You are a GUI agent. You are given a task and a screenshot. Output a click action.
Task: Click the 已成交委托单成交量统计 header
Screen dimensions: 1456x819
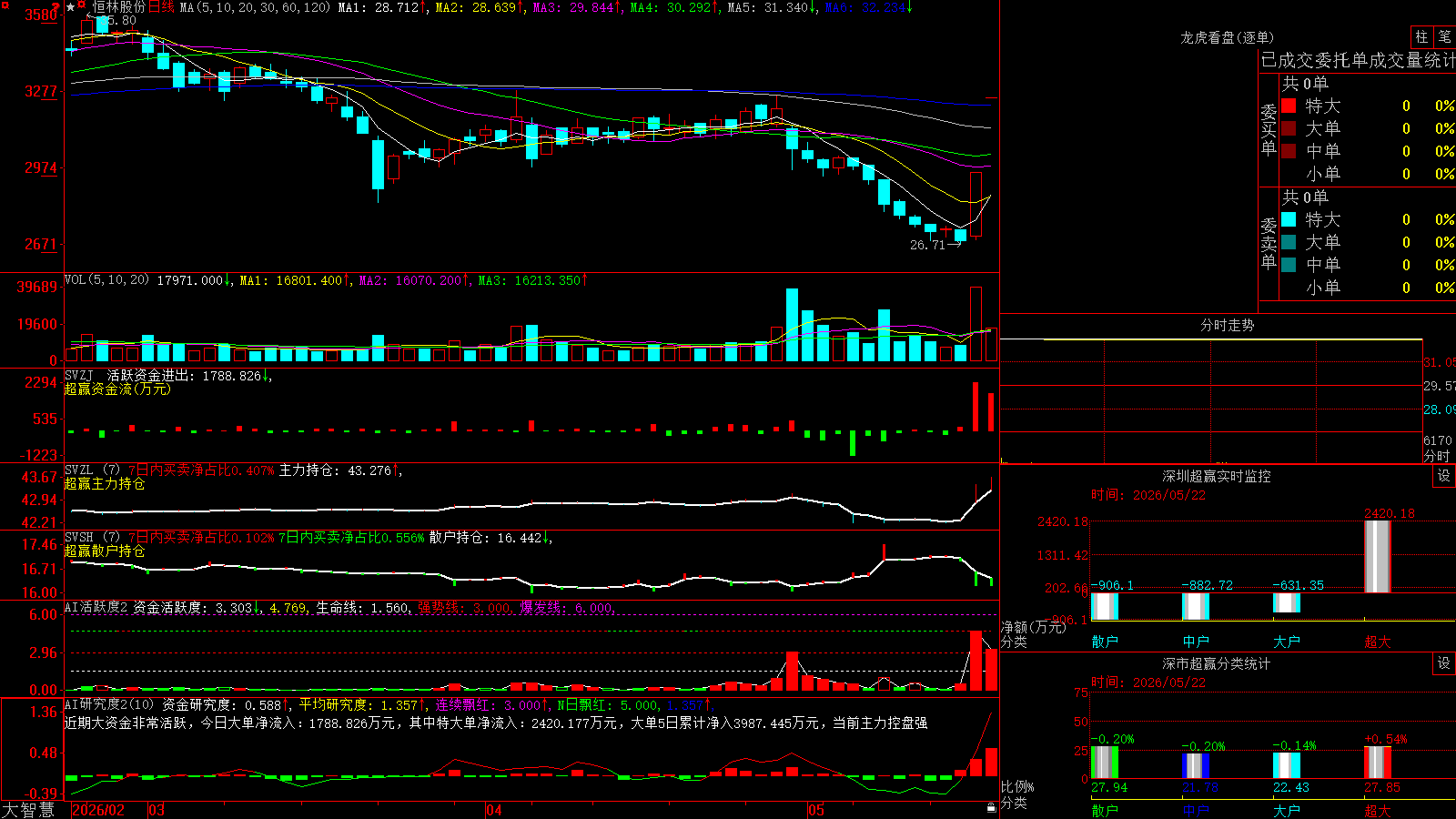1358,60
